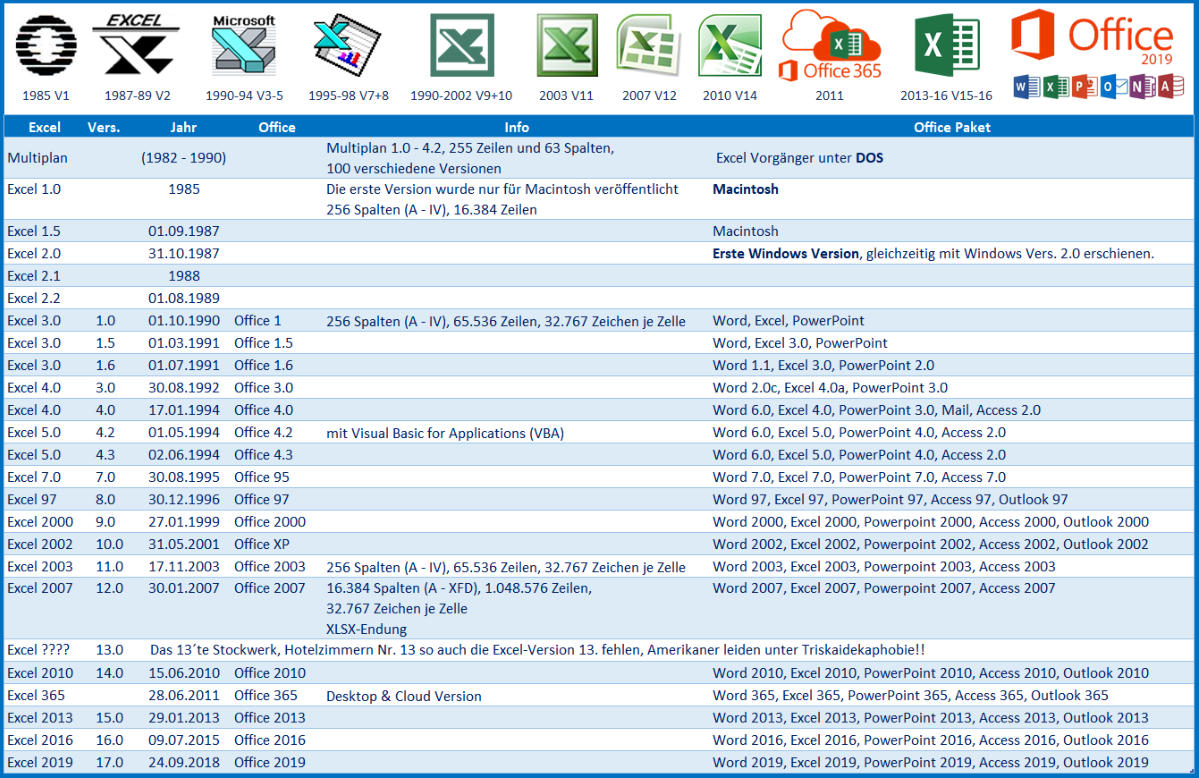Select the small Access icon under Office 2019
The image size is (1199, 778).
(x=1170, y=86)
